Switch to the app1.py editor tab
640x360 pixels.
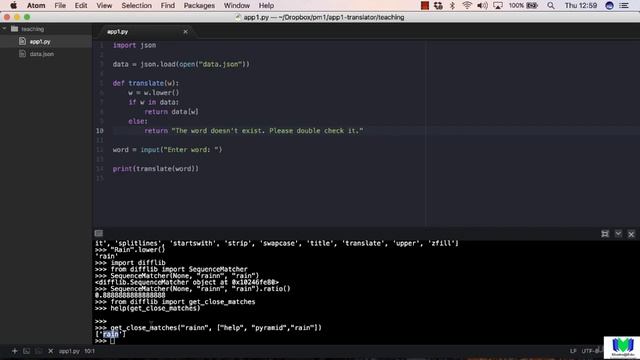coord(118,31)
